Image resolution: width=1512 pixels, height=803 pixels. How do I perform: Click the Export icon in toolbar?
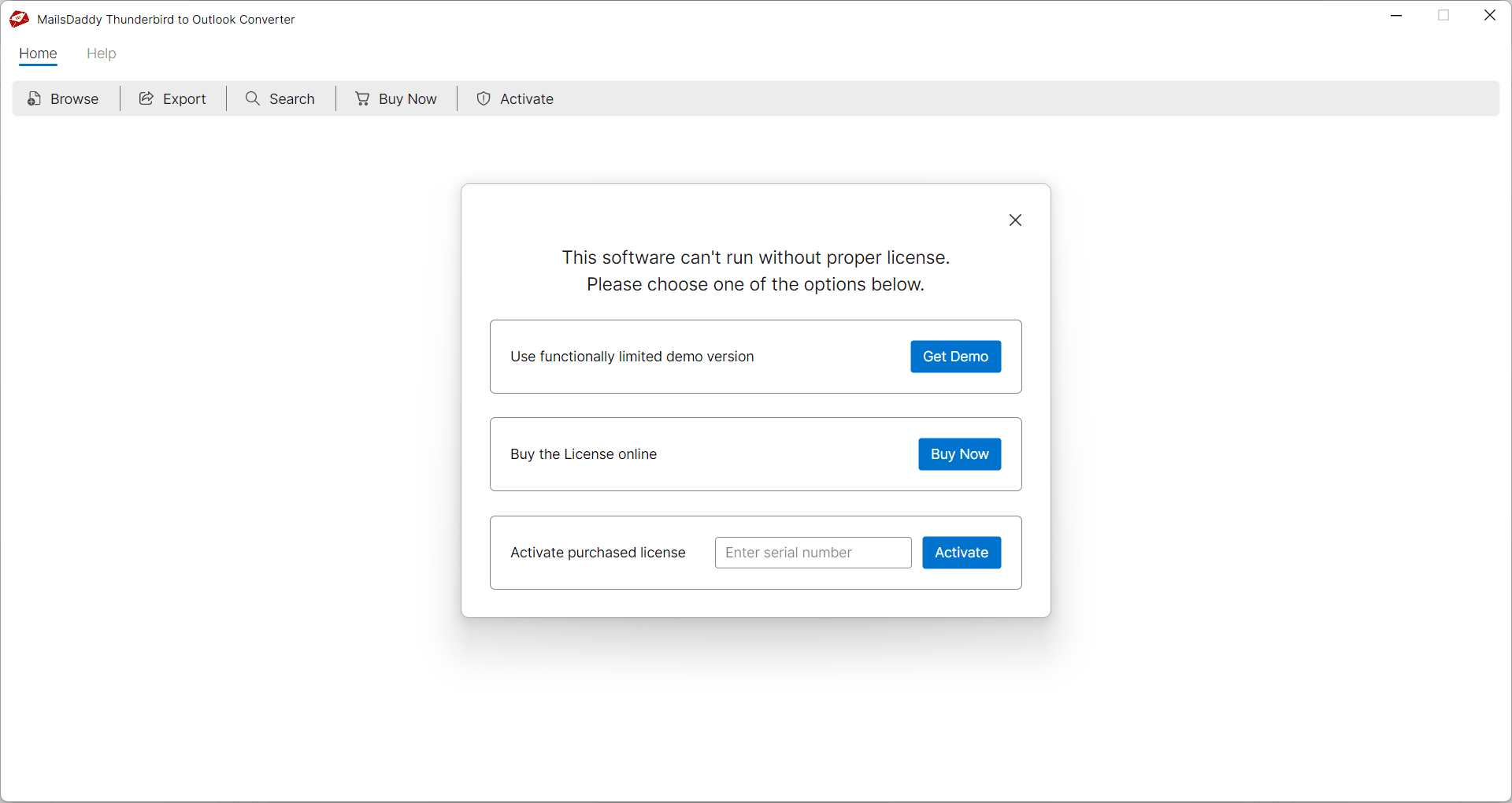click(146, 98)
